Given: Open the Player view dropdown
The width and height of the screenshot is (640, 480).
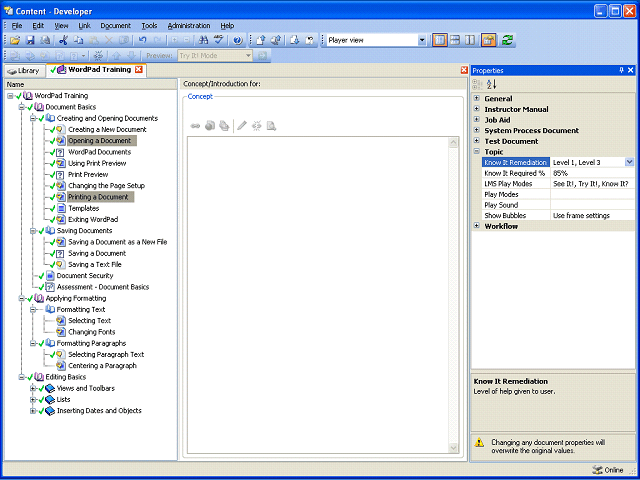Looking at the screenshot, I should 422,40.
